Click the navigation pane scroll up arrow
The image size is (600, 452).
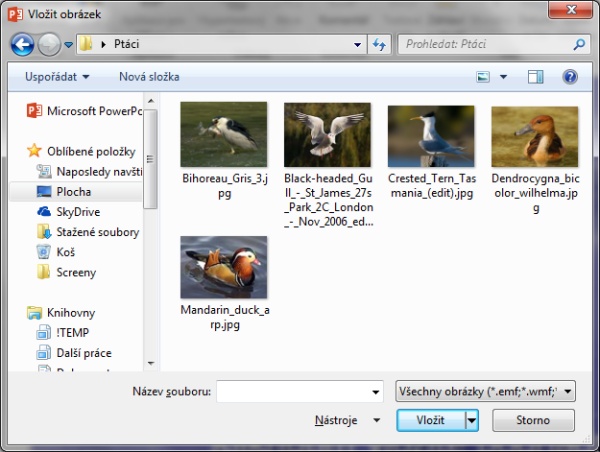coord(151,101)
